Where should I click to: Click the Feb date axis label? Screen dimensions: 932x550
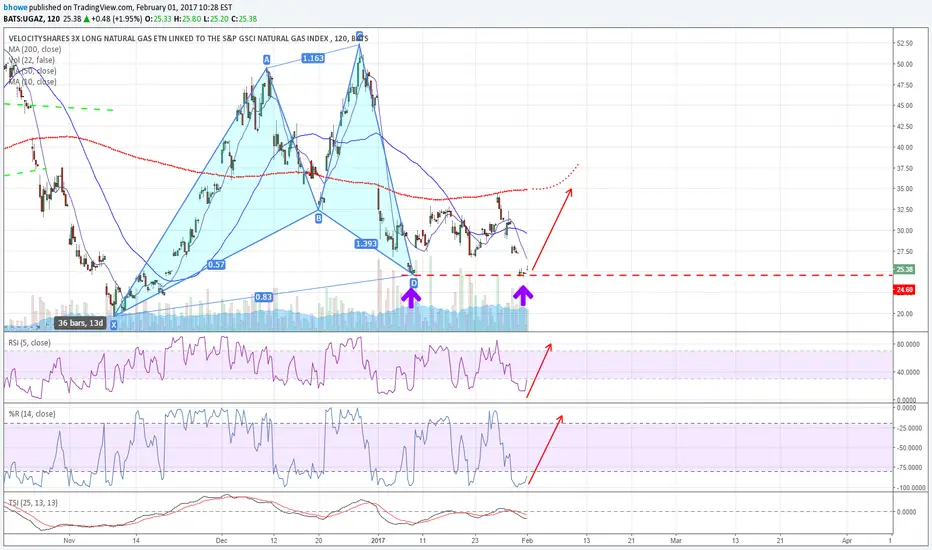pyautogui.click(x=527, y=540)
